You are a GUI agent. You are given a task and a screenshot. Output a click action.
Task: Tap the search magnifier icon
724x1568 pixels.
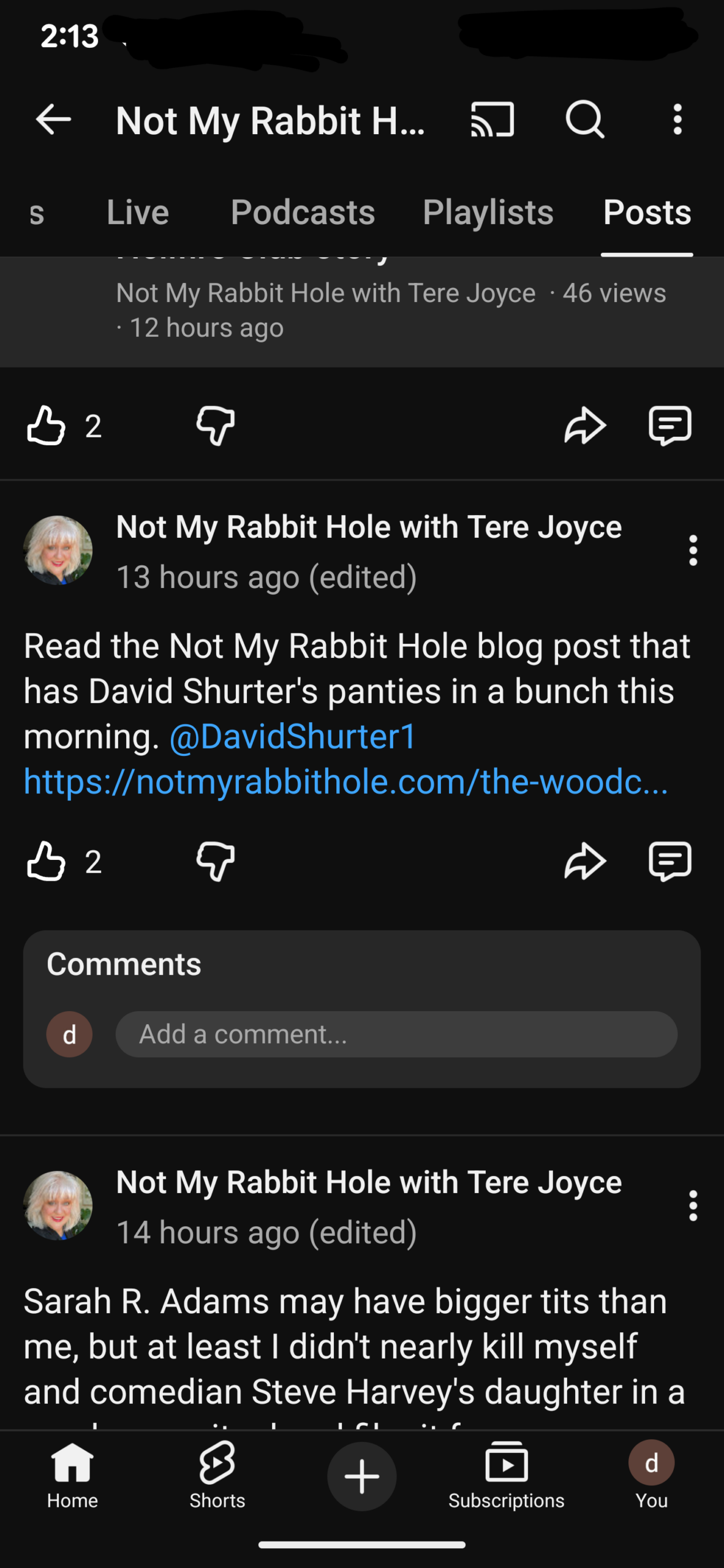point(584,119)
